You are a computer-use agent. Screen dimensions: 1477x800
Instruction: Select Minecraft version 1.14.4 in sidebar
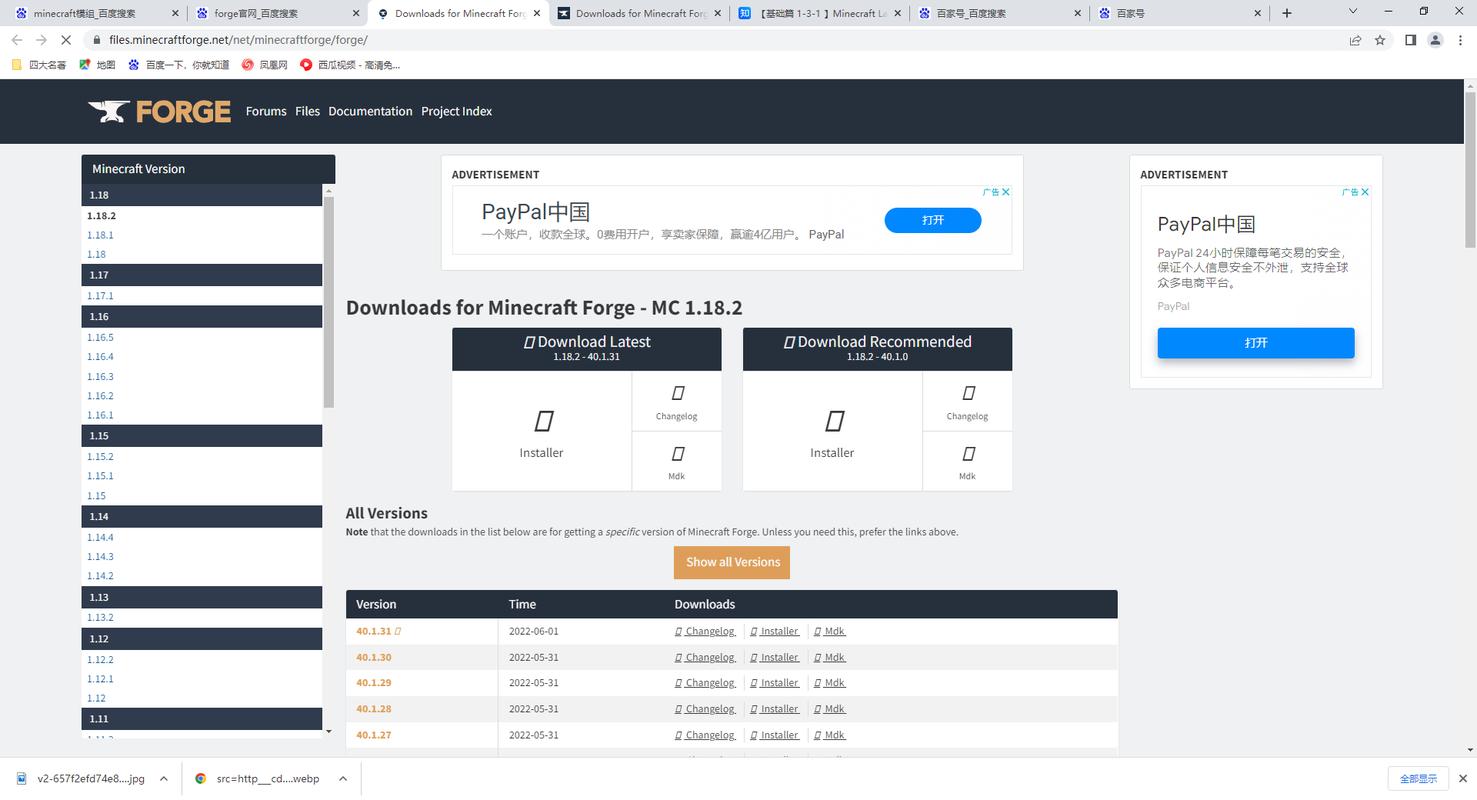click(x=100, y=537)
